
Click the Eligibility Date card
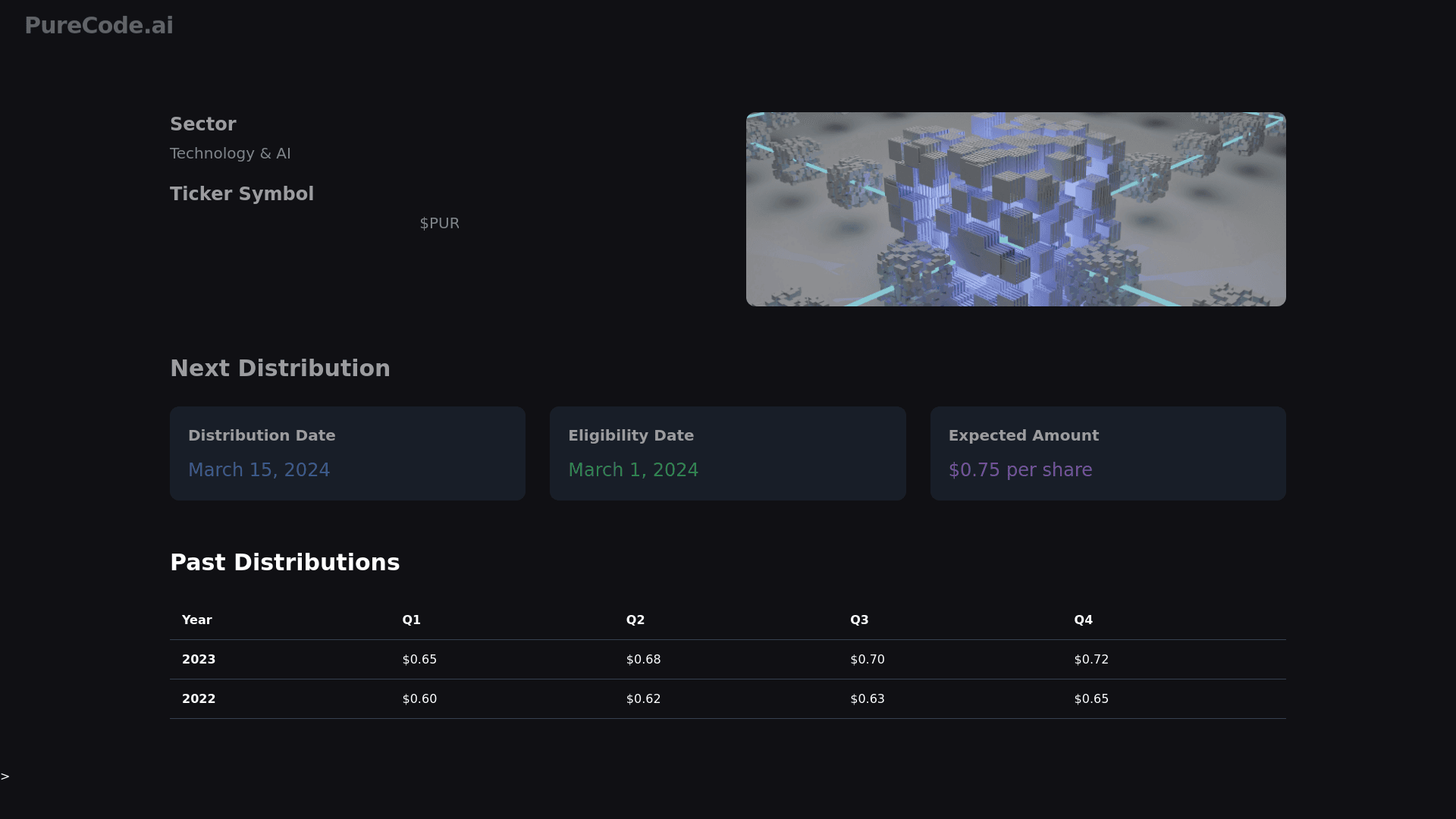coord(727,453)
